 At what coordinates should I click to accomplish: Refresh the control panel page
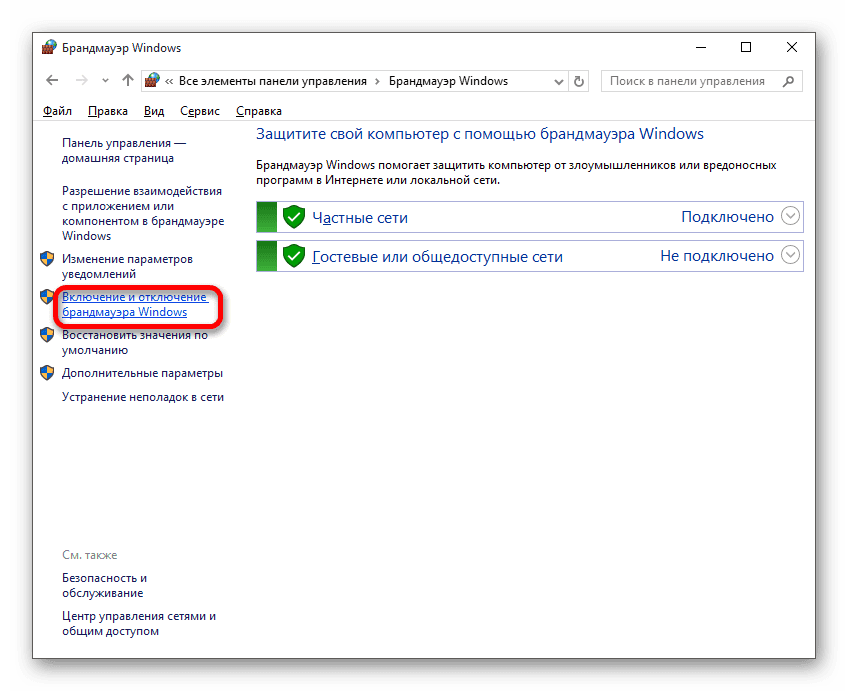579,82
